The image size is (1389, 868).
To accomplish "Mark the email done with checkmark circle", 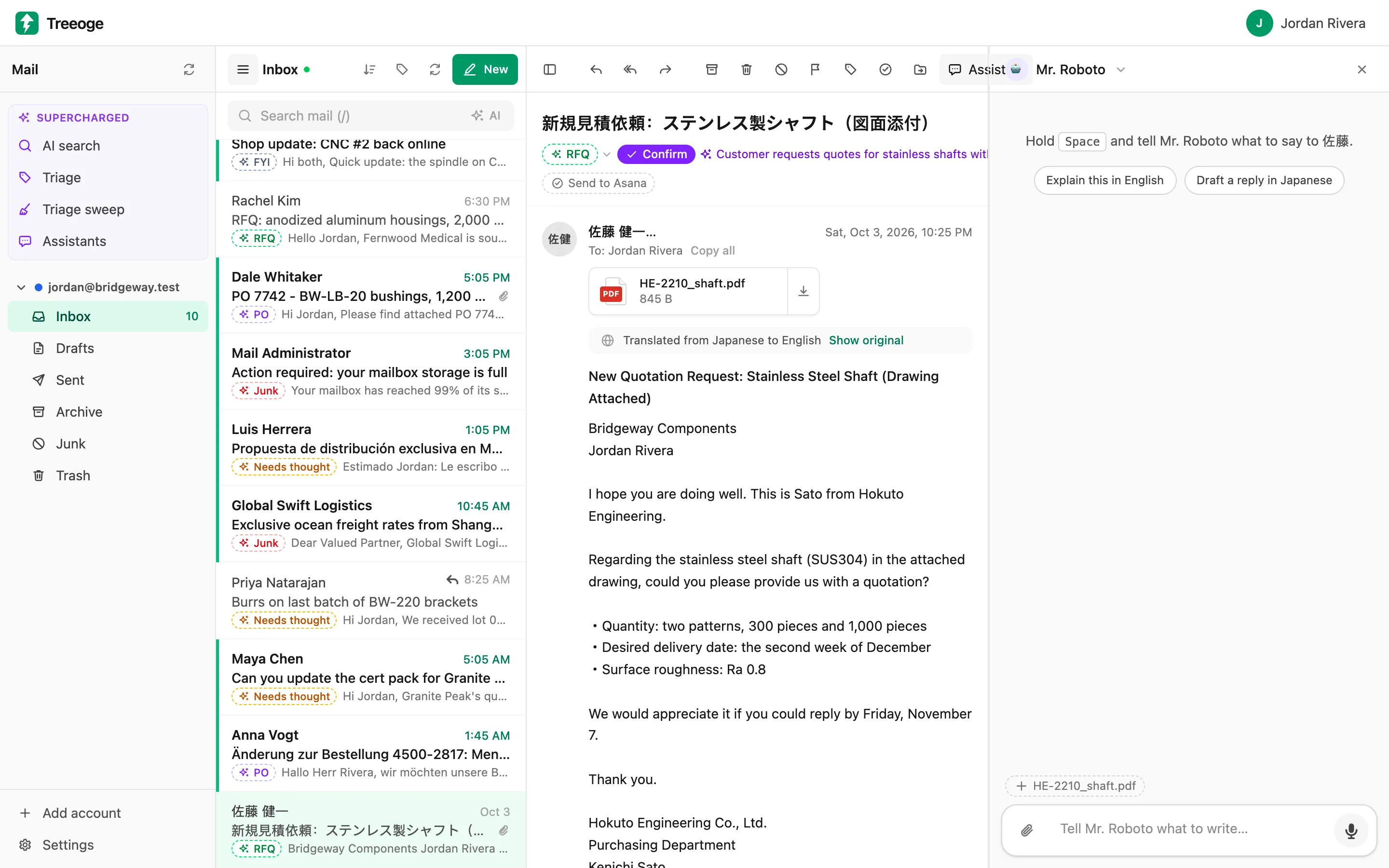I will (x=885, y=69).
